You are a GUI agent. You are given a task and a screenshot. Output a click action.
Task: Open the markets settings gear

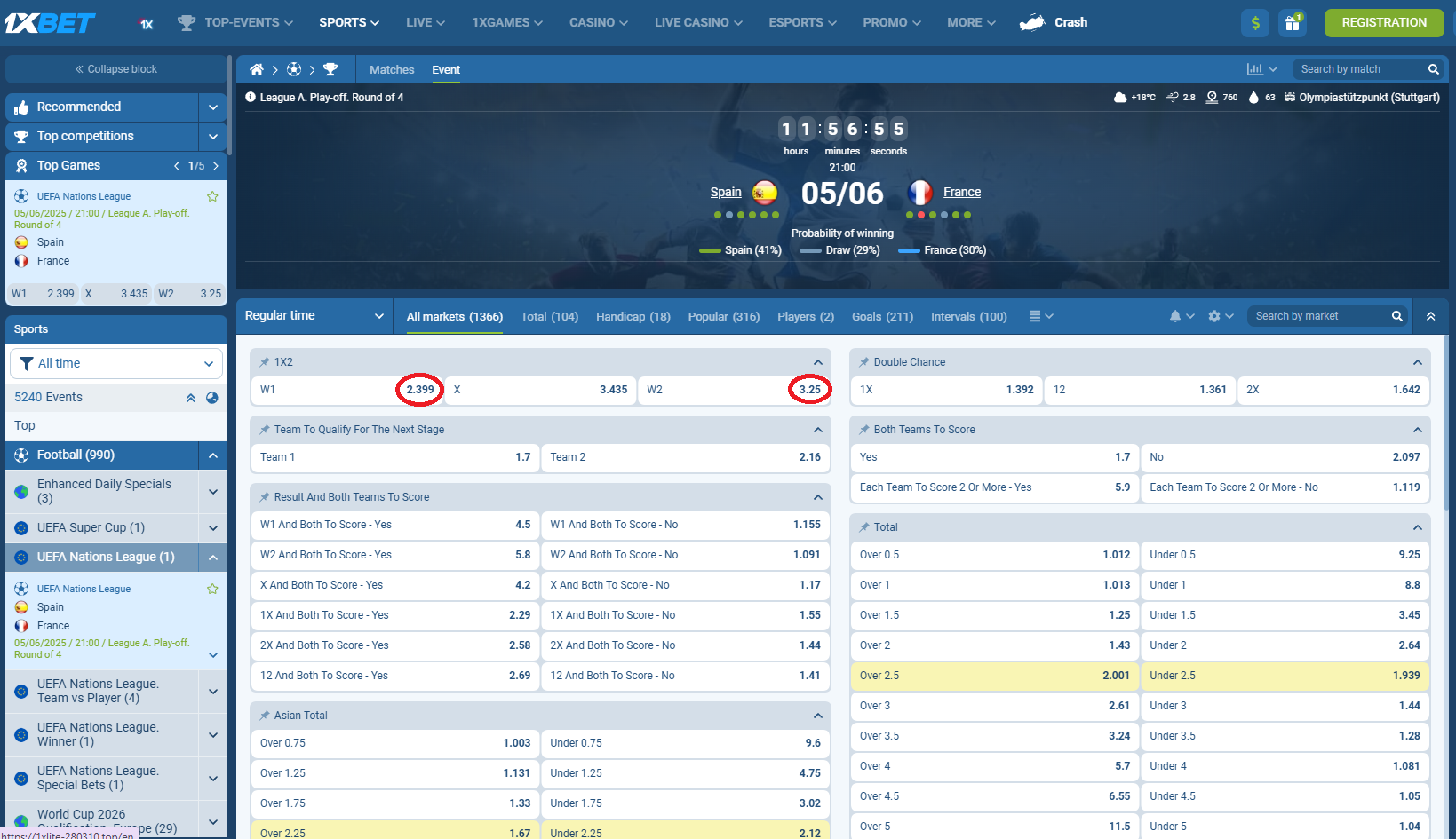(1214, 316)
